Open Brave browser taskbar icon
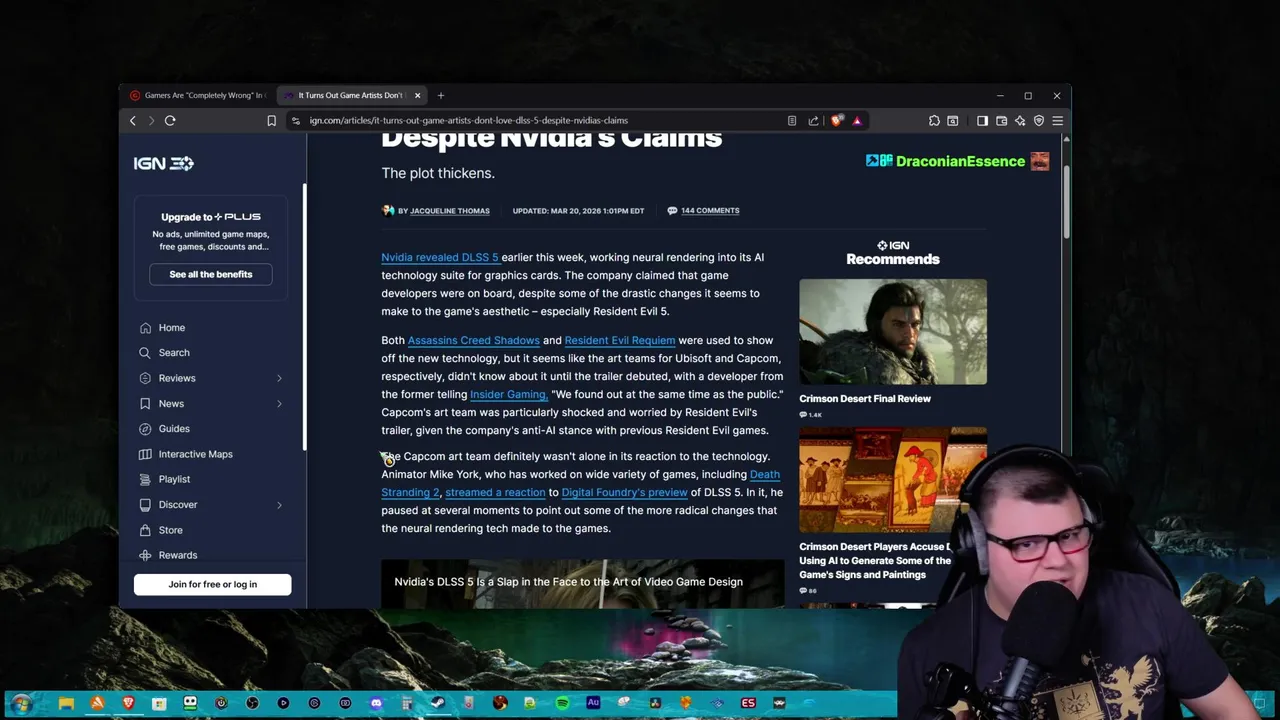This screenshot has width=1280, height=720. point(128,704)
